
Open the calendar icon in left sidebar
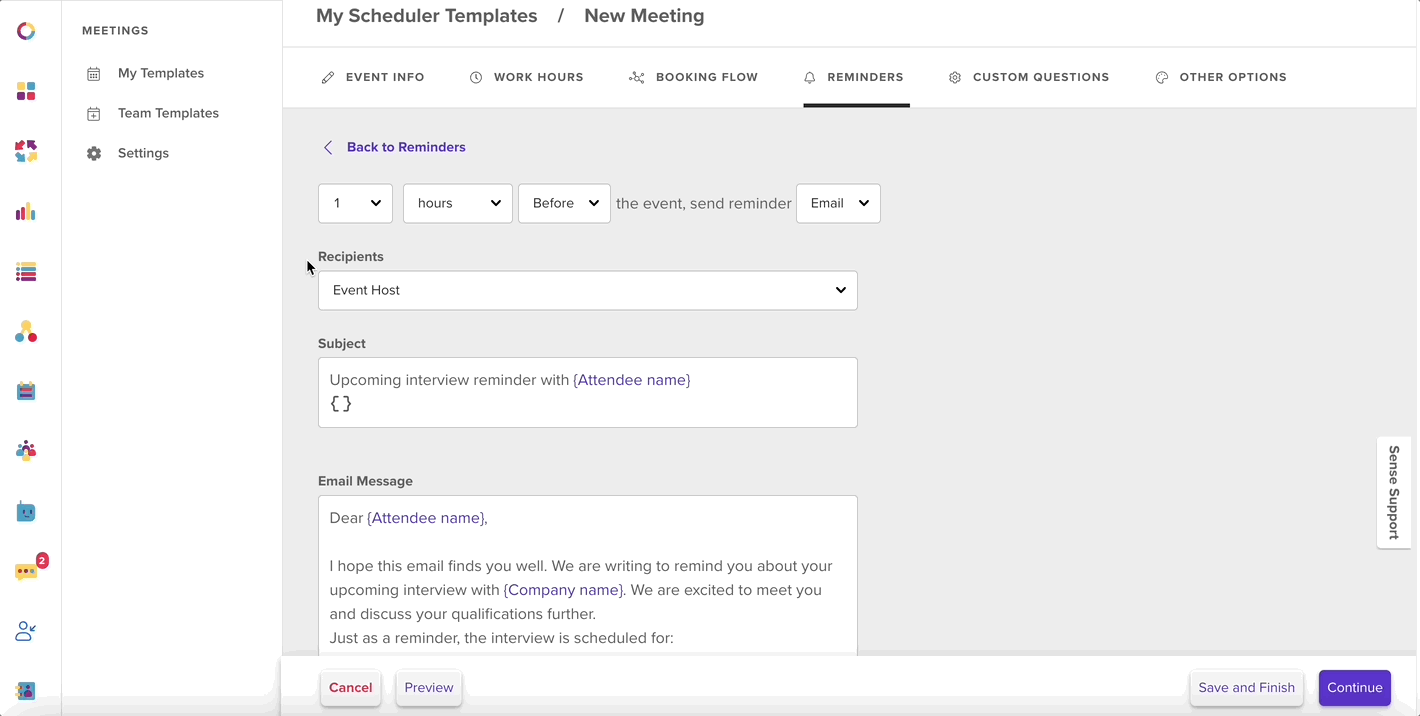(x=26, y=391)
